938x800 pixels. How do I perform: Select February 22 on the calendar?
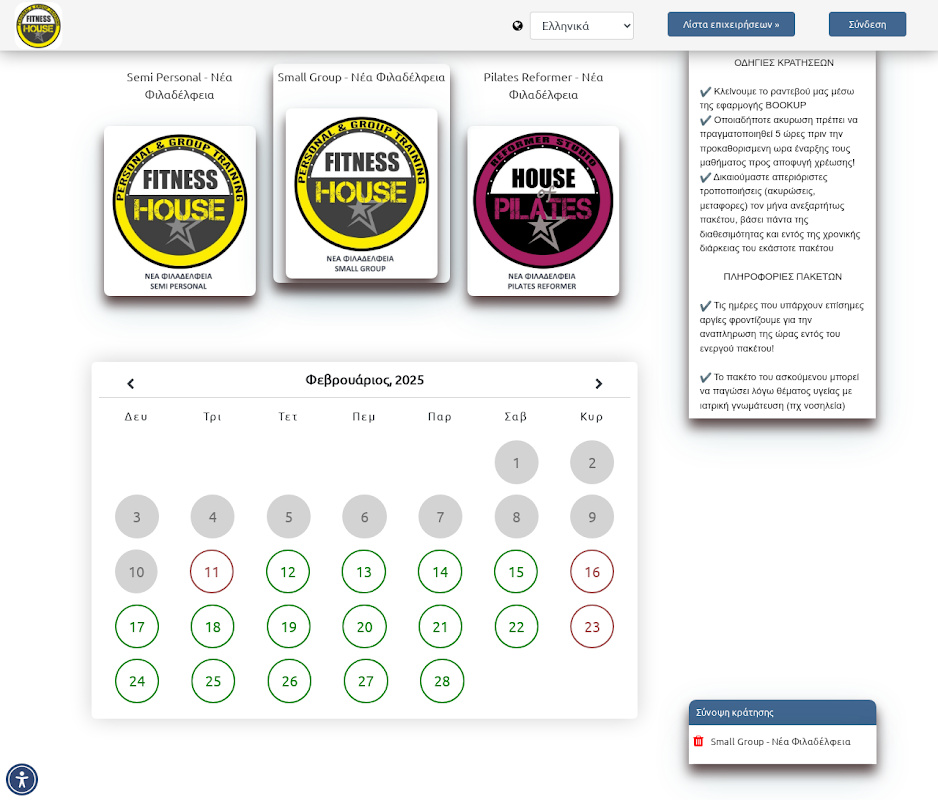pos(516,626)
